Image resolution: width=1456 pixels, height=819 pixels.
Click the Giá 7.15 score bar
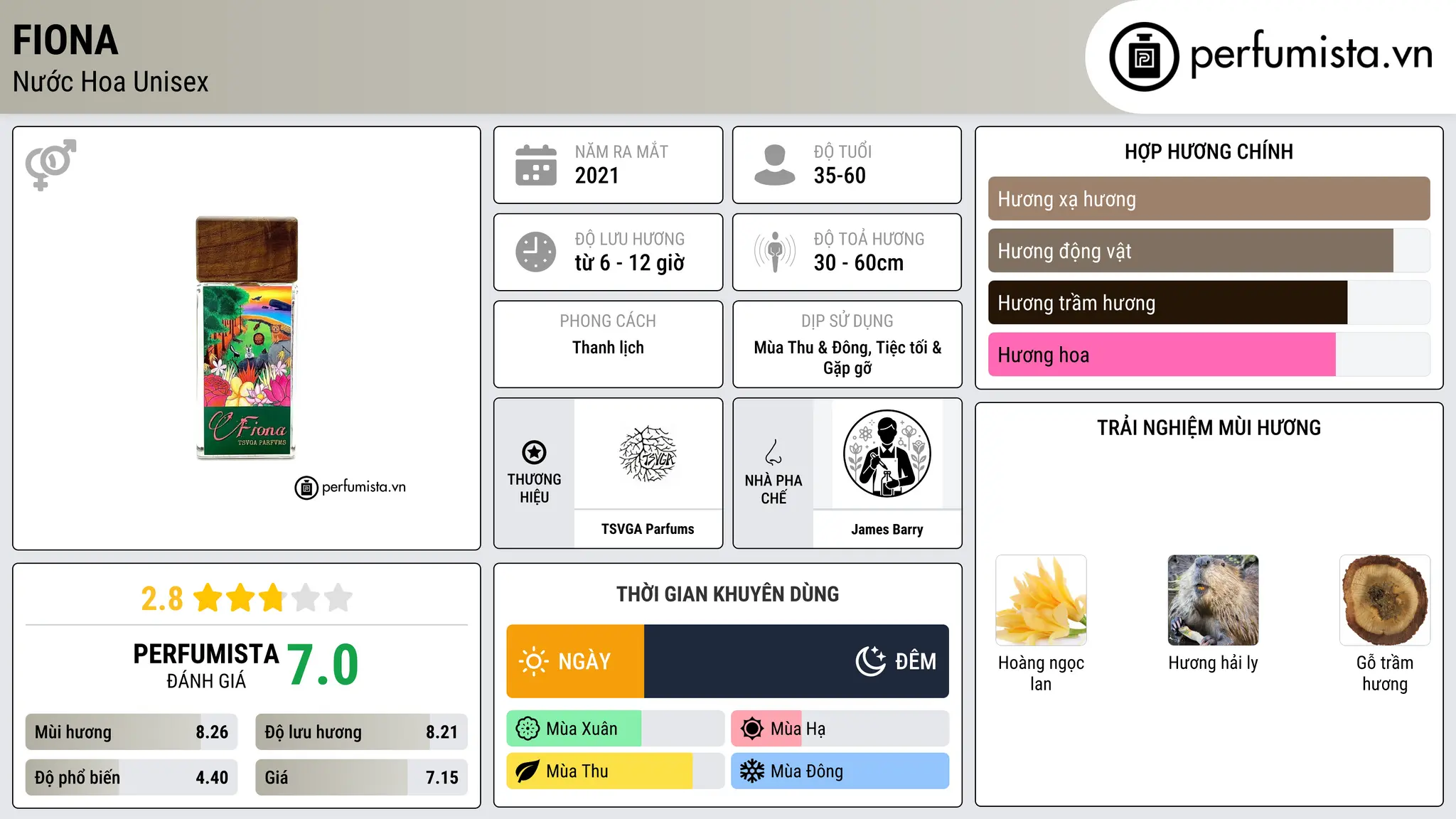pos(361,777)
